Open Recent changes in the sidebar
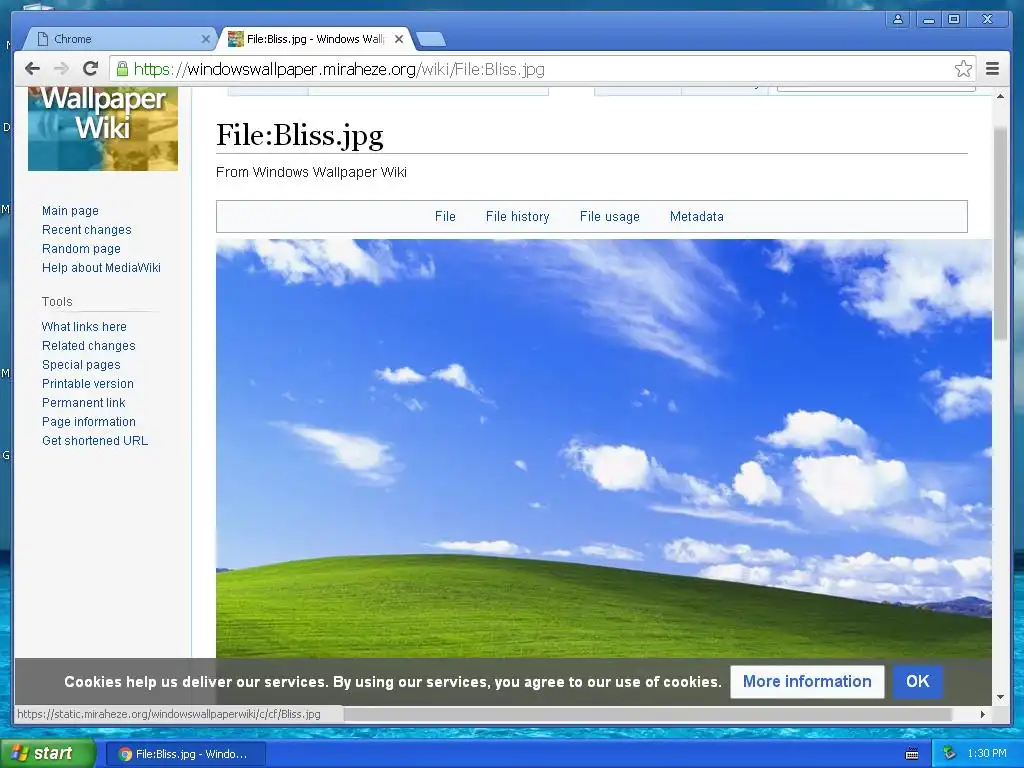 [x=86, y=229]
